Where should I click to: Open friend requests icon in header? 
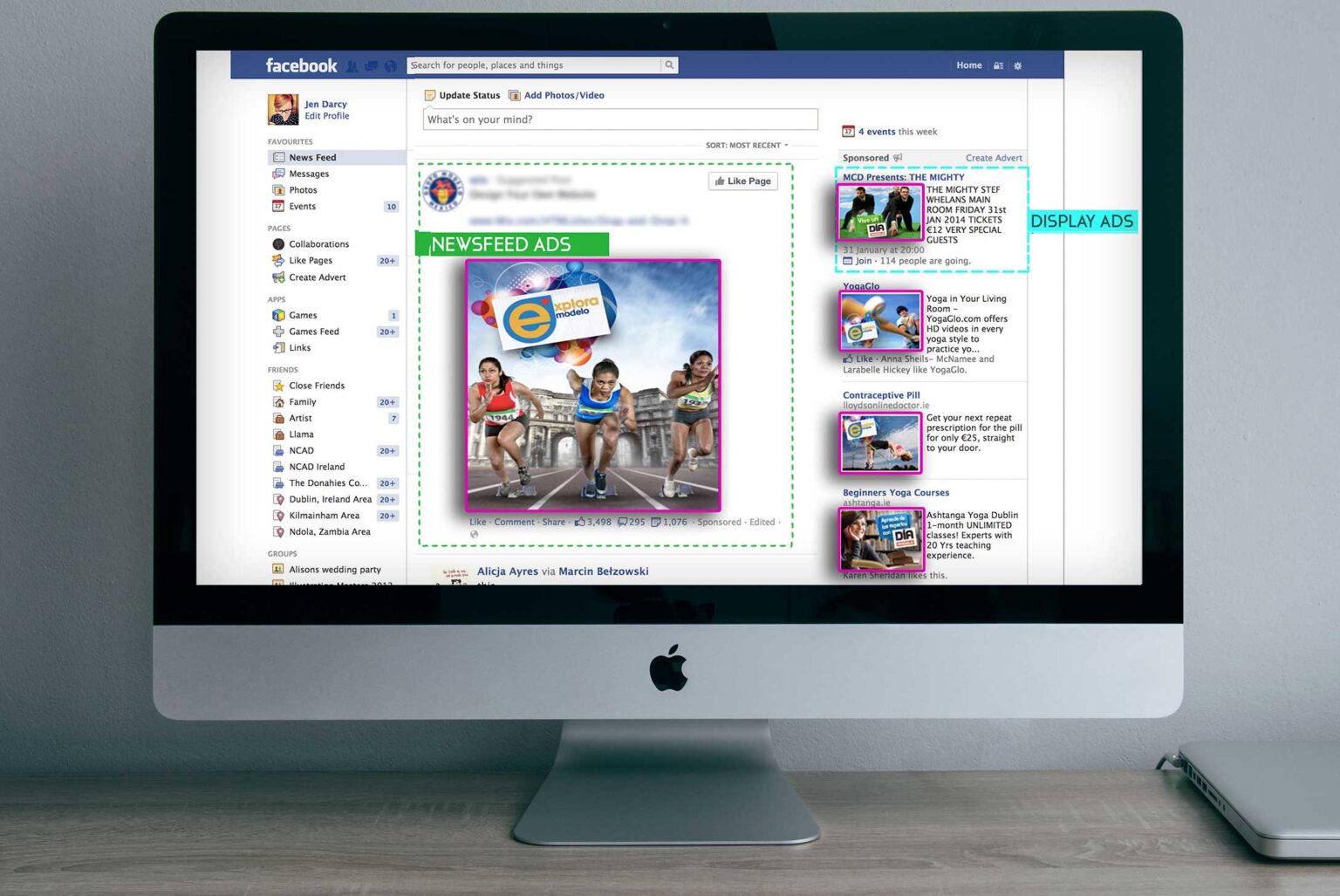point(352,66)
